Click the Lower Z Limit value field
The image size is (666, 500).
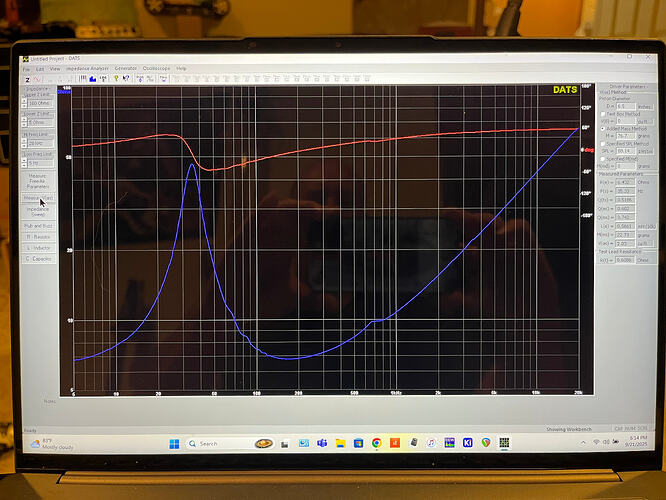tap(40, 123)
